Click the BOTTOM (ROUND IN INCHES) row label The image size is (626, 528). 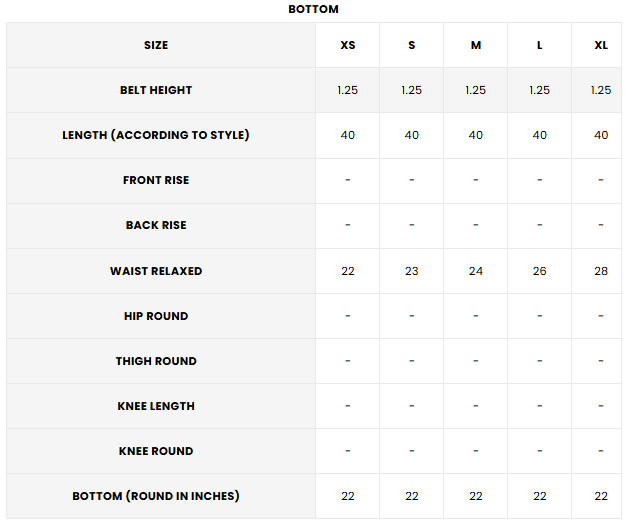click(156, 496)
